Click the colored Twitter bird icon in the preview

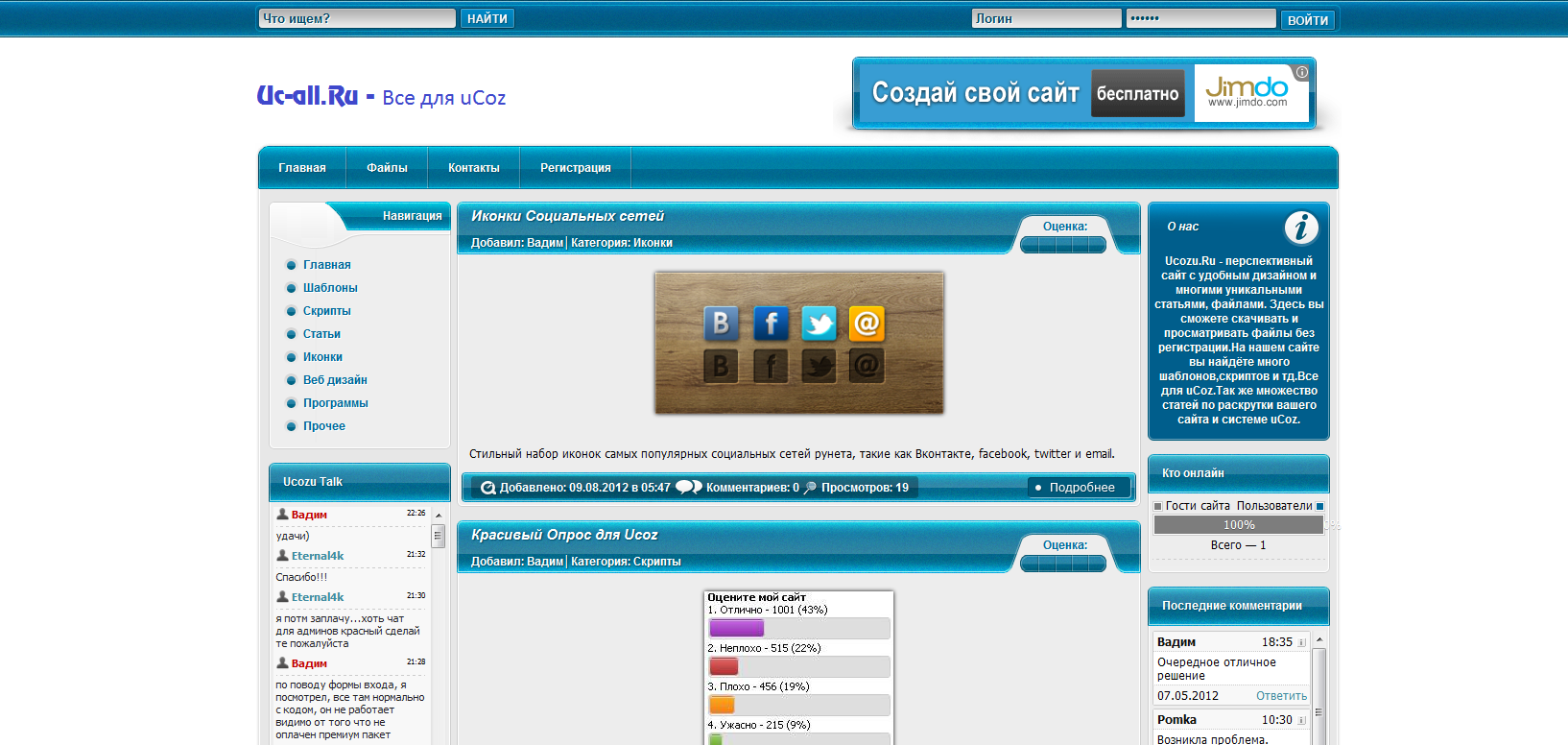tap(819, 324)
